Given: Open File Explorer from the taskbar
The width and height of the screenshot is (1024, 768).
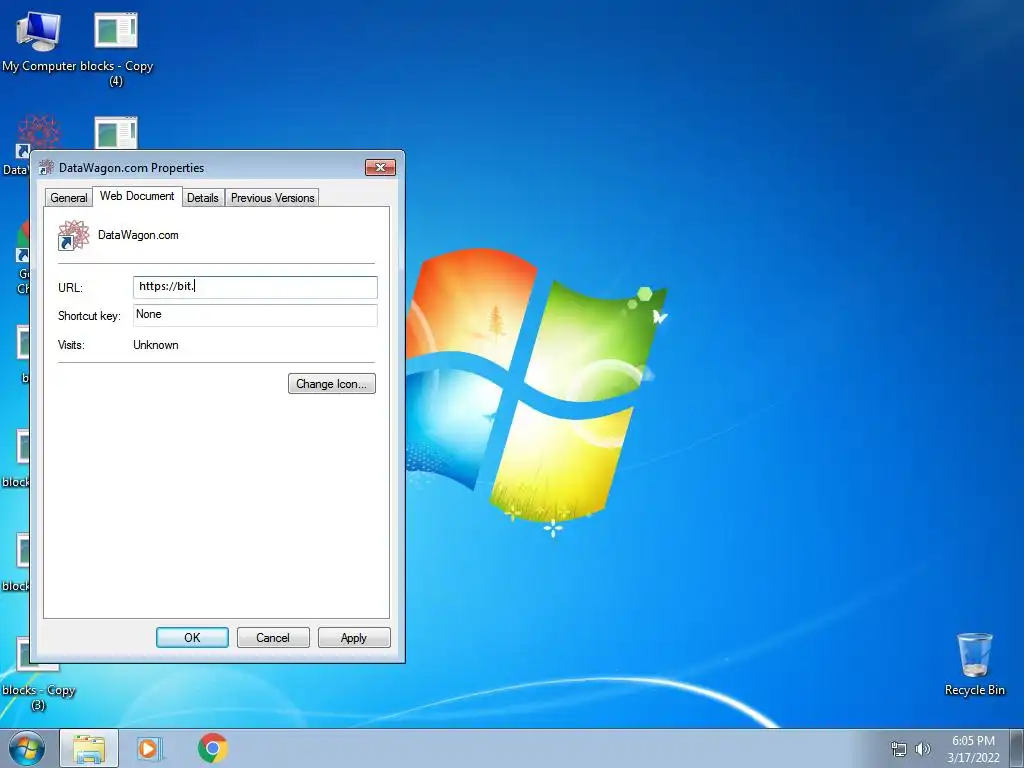Looking at the screenshot, I should [89, 748].
